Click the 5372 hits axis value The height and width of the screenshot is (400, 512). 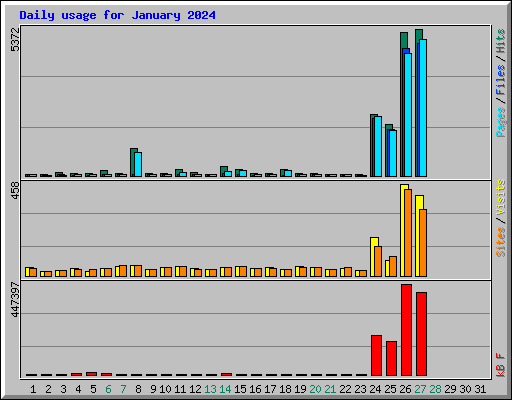tap(15, 39)
